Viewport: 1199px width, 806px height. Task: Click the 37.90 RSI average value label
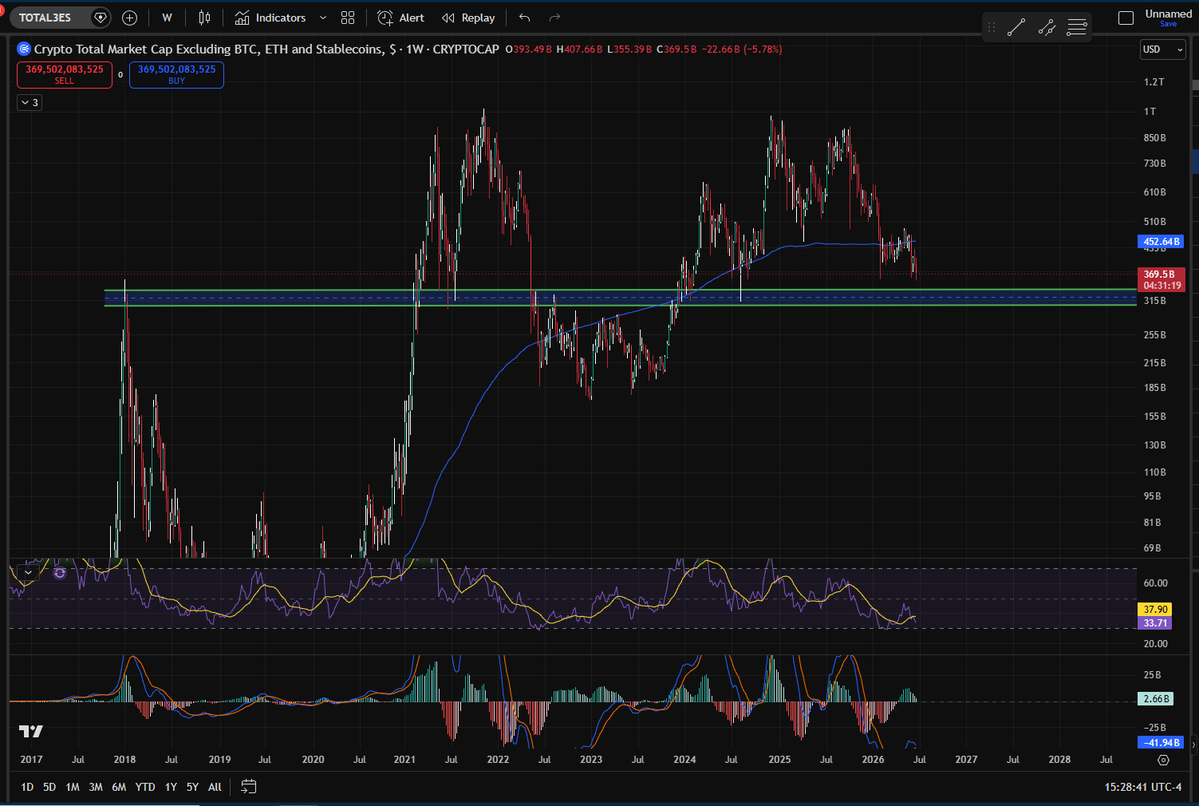[1155, 609]
